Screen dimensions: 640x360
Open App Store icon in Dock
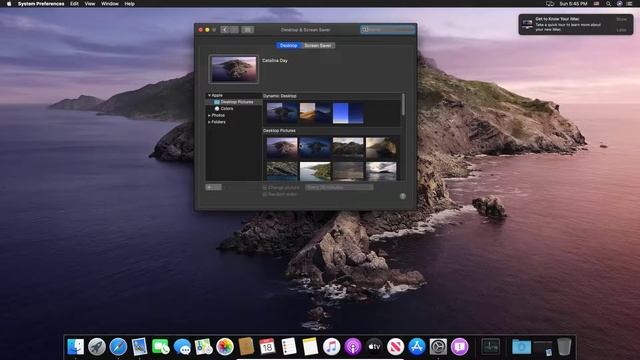(x=417, y=347)
